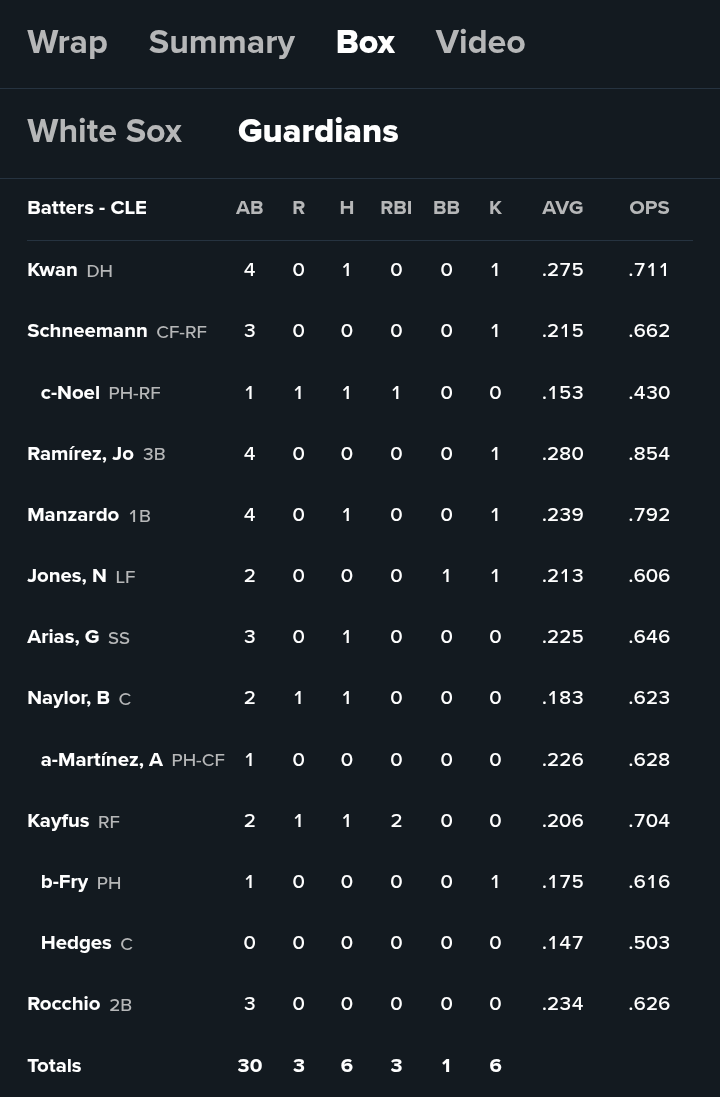Open Arias, G player profile

coord(63,637)
